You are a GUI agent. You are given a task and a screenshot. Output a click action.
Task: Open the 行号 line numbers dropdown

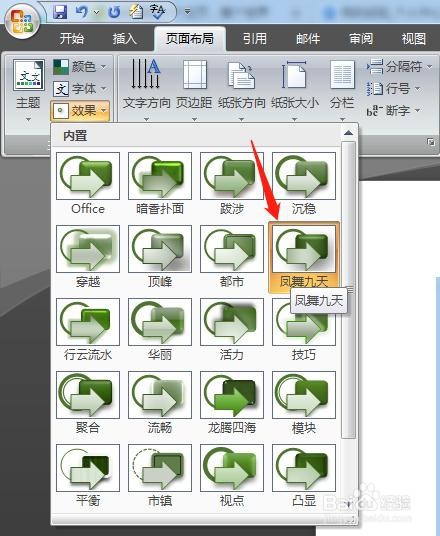click(x=394, y=89)
